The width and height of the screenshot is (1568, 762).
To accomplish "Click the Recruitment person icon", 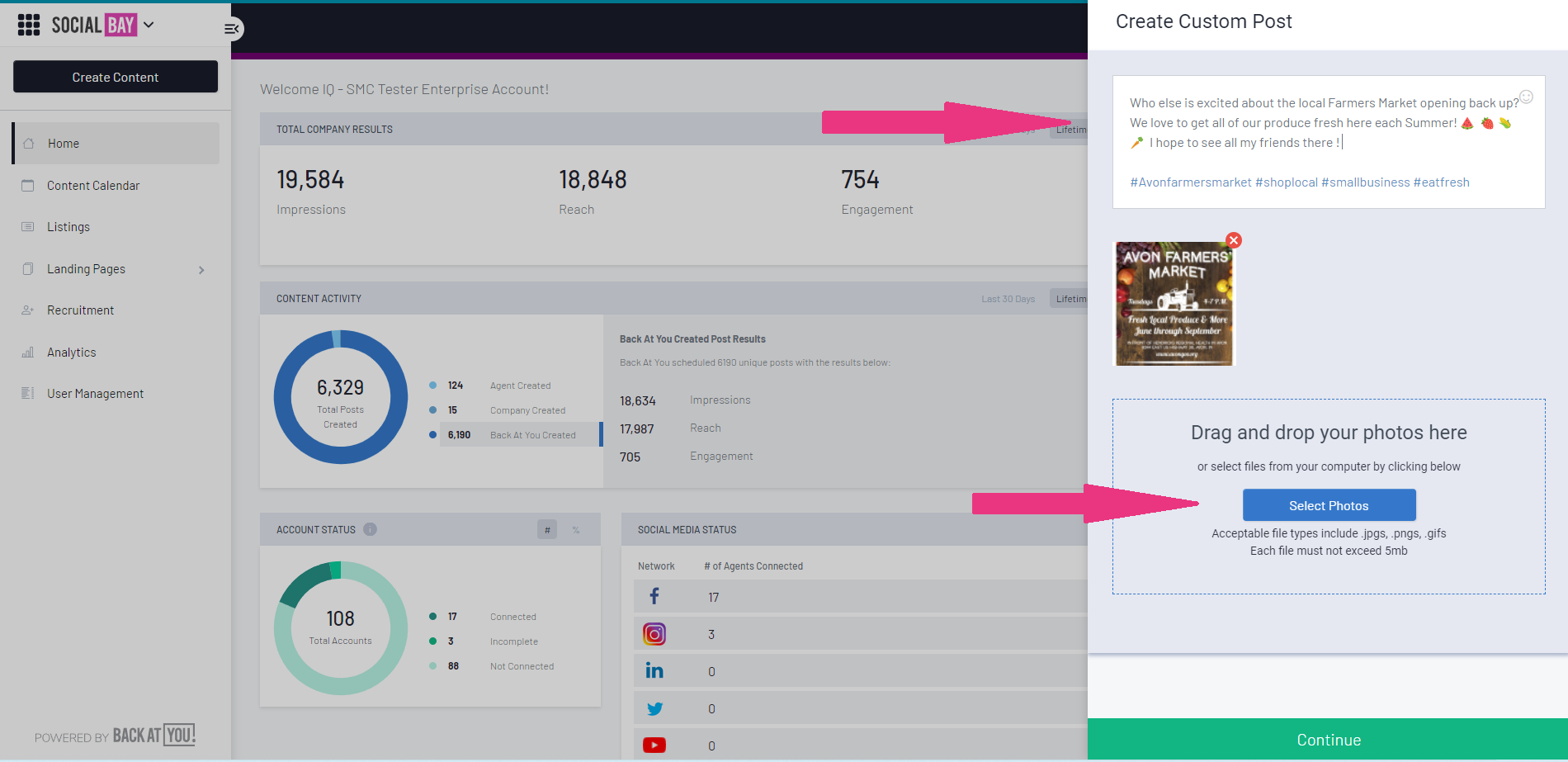I will [28, 310].
